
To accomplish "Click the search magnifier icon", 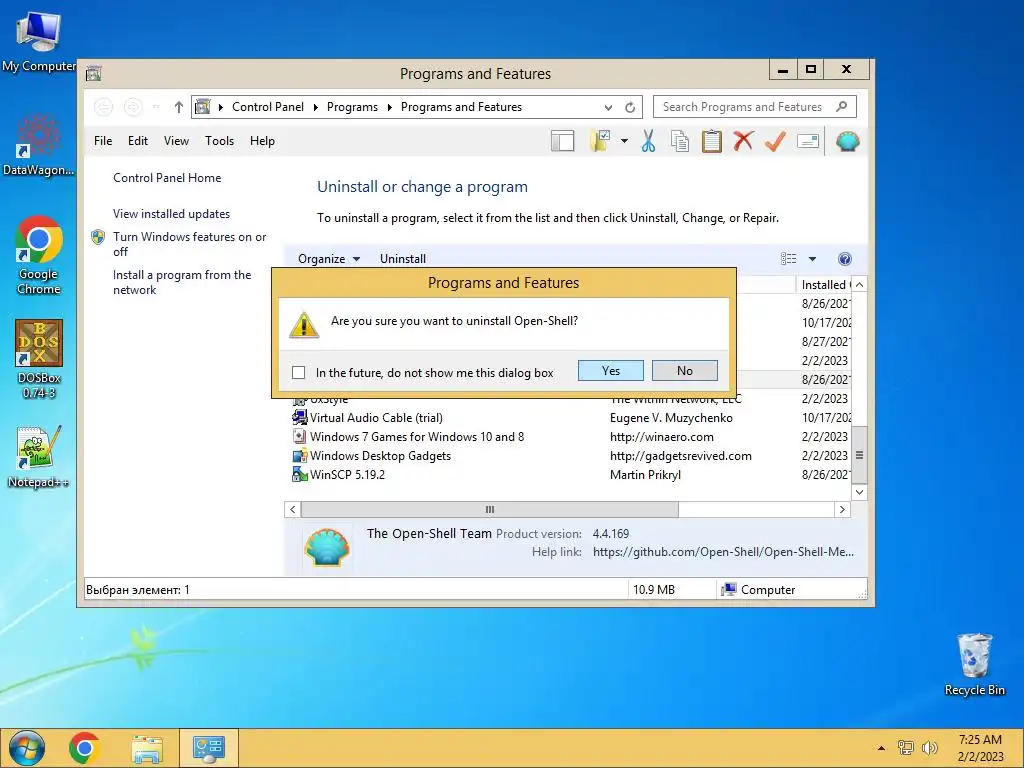I will click(x=842, y=106).
